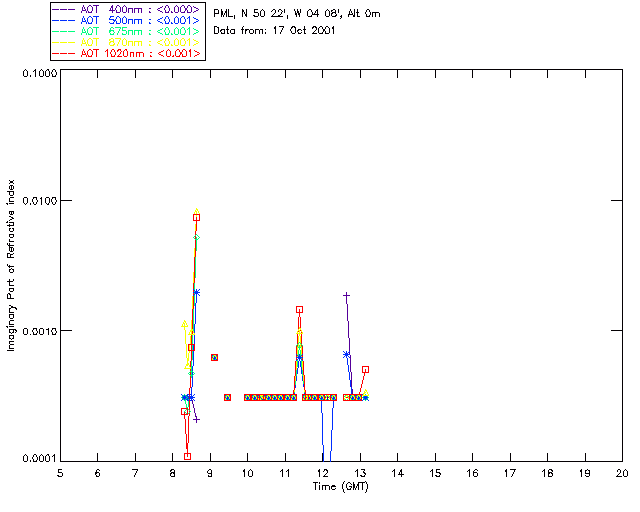Screen dimensions: 640x512
Task: Click the 'Time (GMT)' x-axis title
Action: click(340, 486)
